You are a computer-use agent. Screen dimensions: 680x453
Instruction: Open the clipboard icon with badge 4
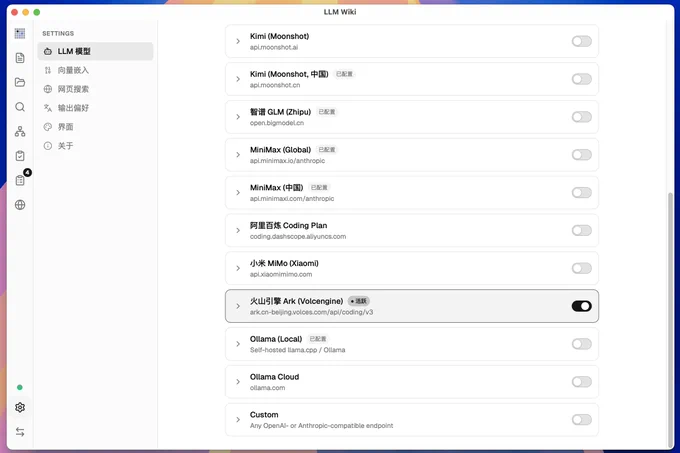click(20, 180)
